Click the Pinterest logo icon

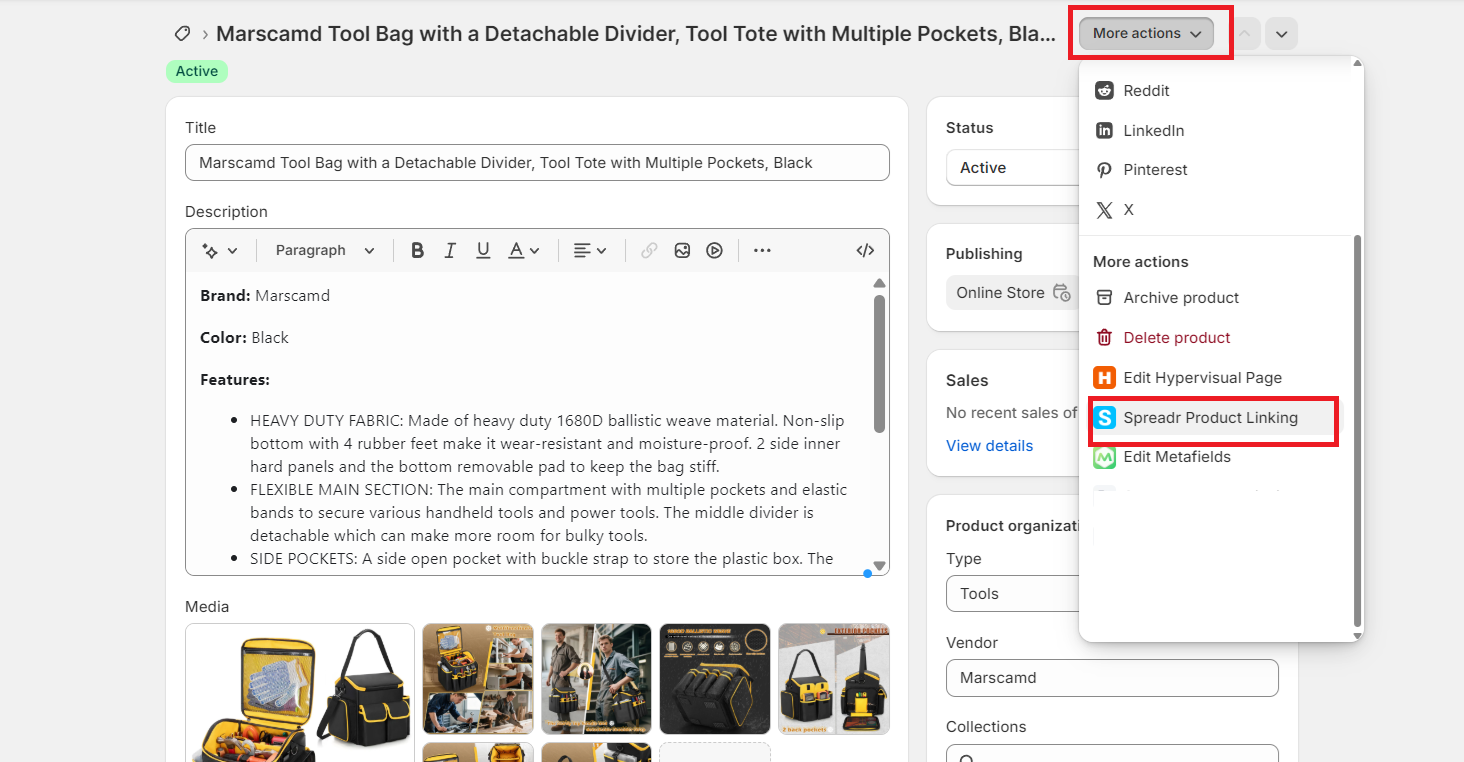1104,170
